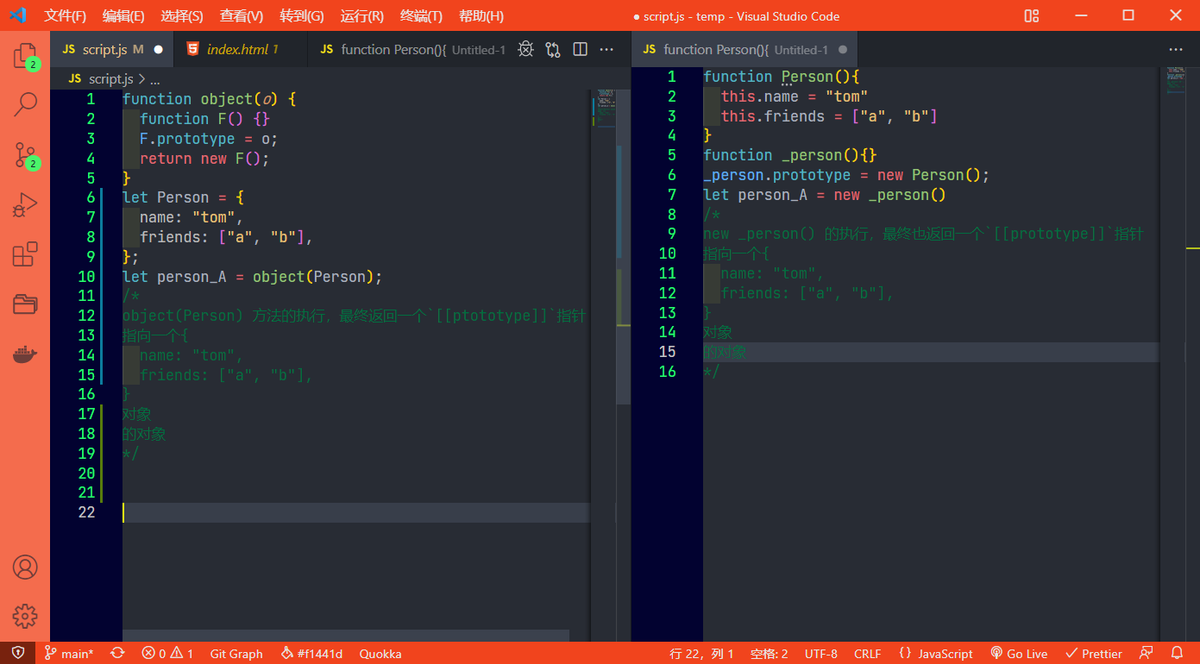Open more actions for left editor group
Viewport: 1200px width, 664px height.
click(609, 49)
